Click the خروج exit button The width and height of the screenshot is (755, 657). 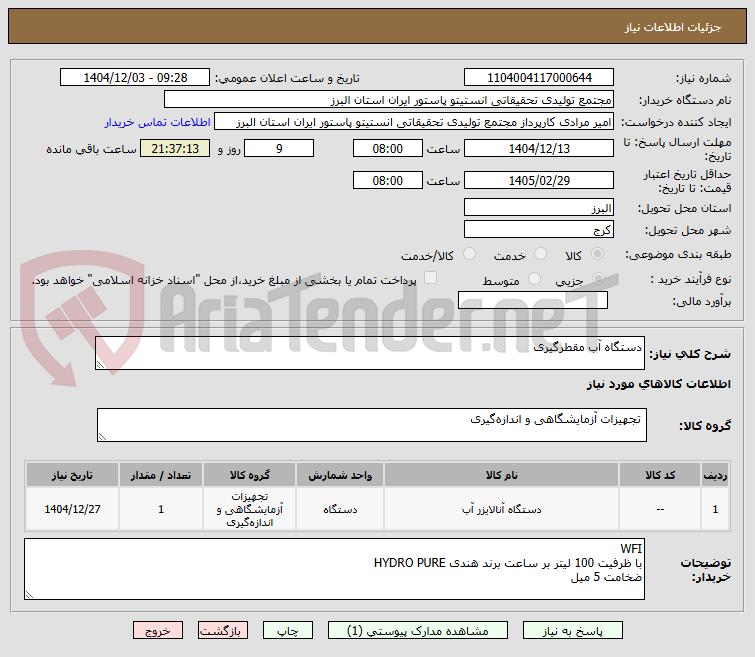tap(158, 631)
